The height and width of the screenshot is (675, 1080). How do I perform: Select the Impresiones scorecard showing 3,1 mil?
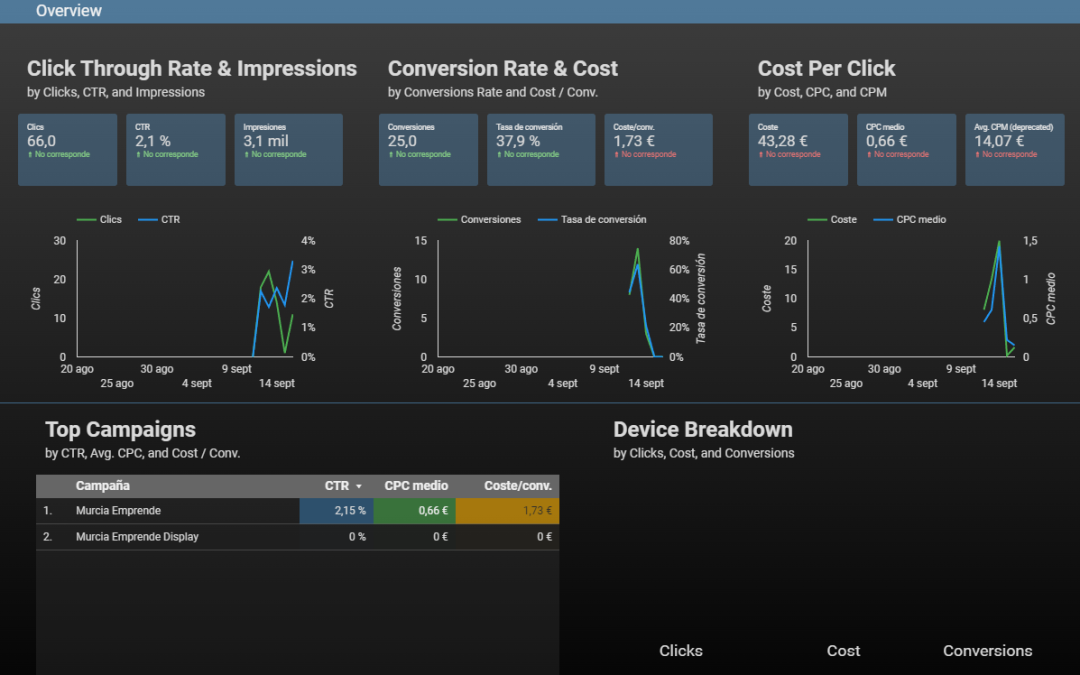(289, 149)
